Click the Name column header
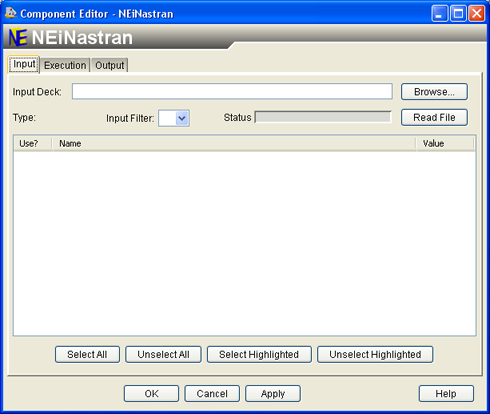Image resolution: width=490 pixels, height=414 pixels. 234,143
